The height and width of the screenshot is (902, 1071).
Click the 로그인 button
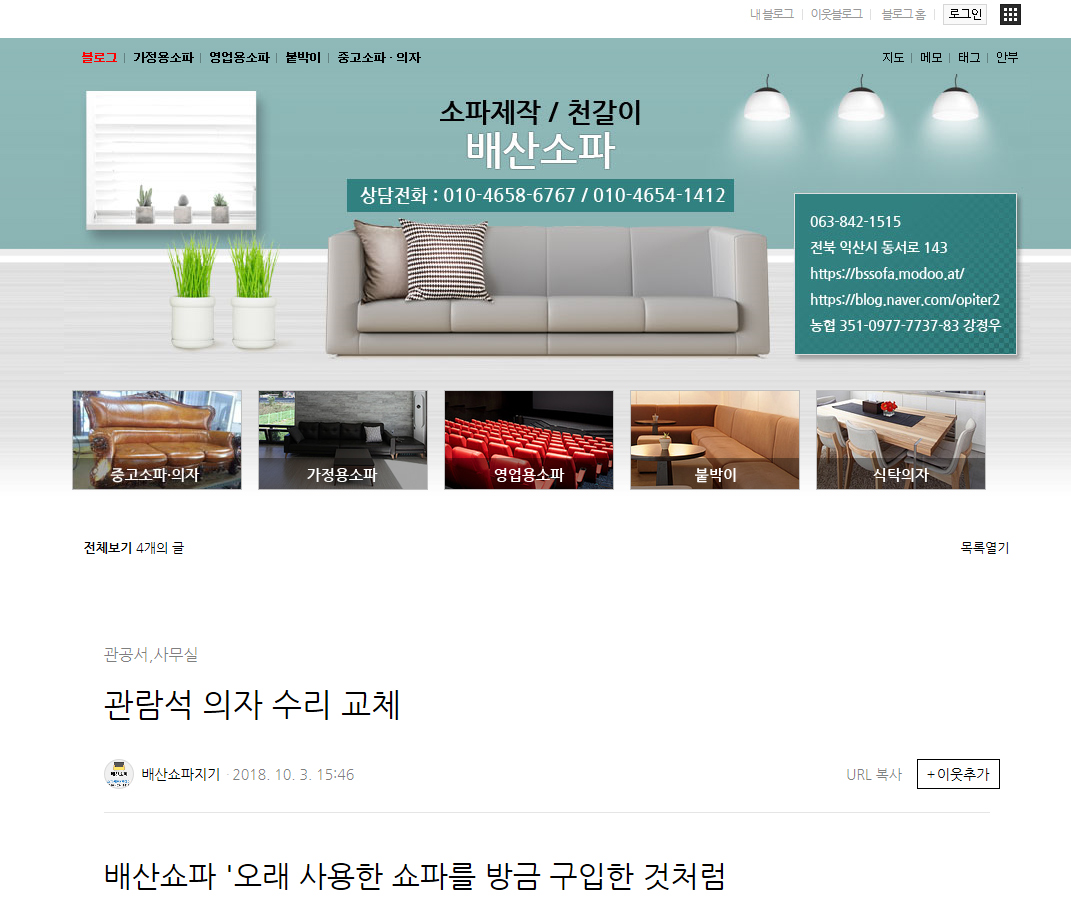click(x=964, y=14)
